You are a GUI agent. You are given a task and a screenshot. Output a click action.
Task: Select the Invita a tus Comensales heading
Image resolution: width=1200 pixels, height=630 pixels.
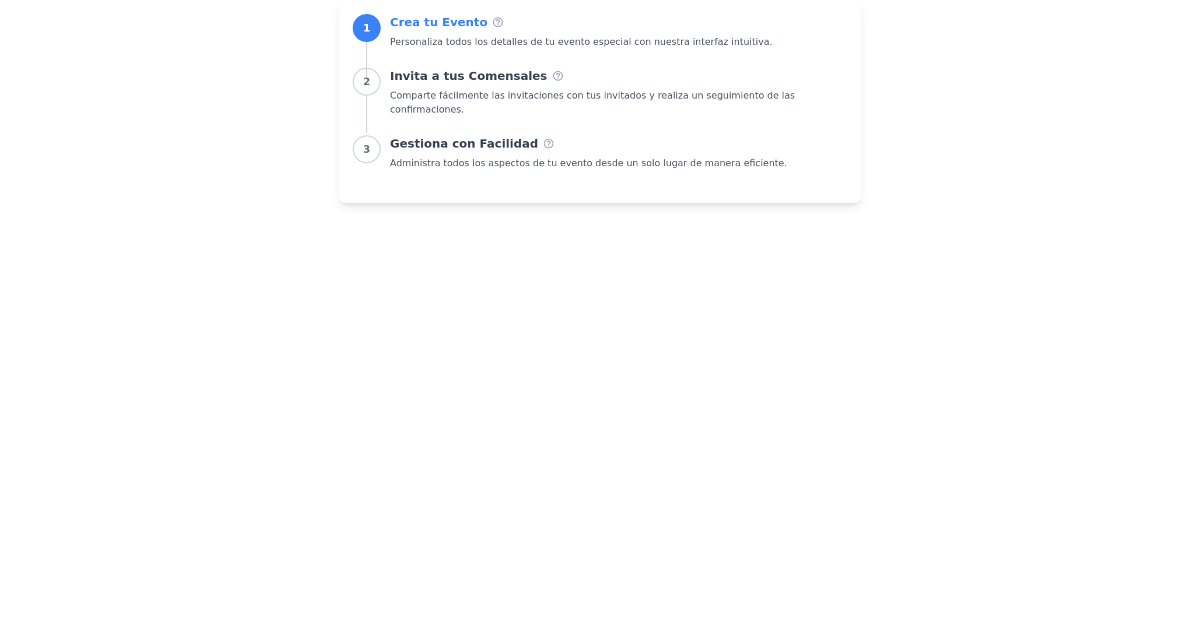tap(468, 75)
